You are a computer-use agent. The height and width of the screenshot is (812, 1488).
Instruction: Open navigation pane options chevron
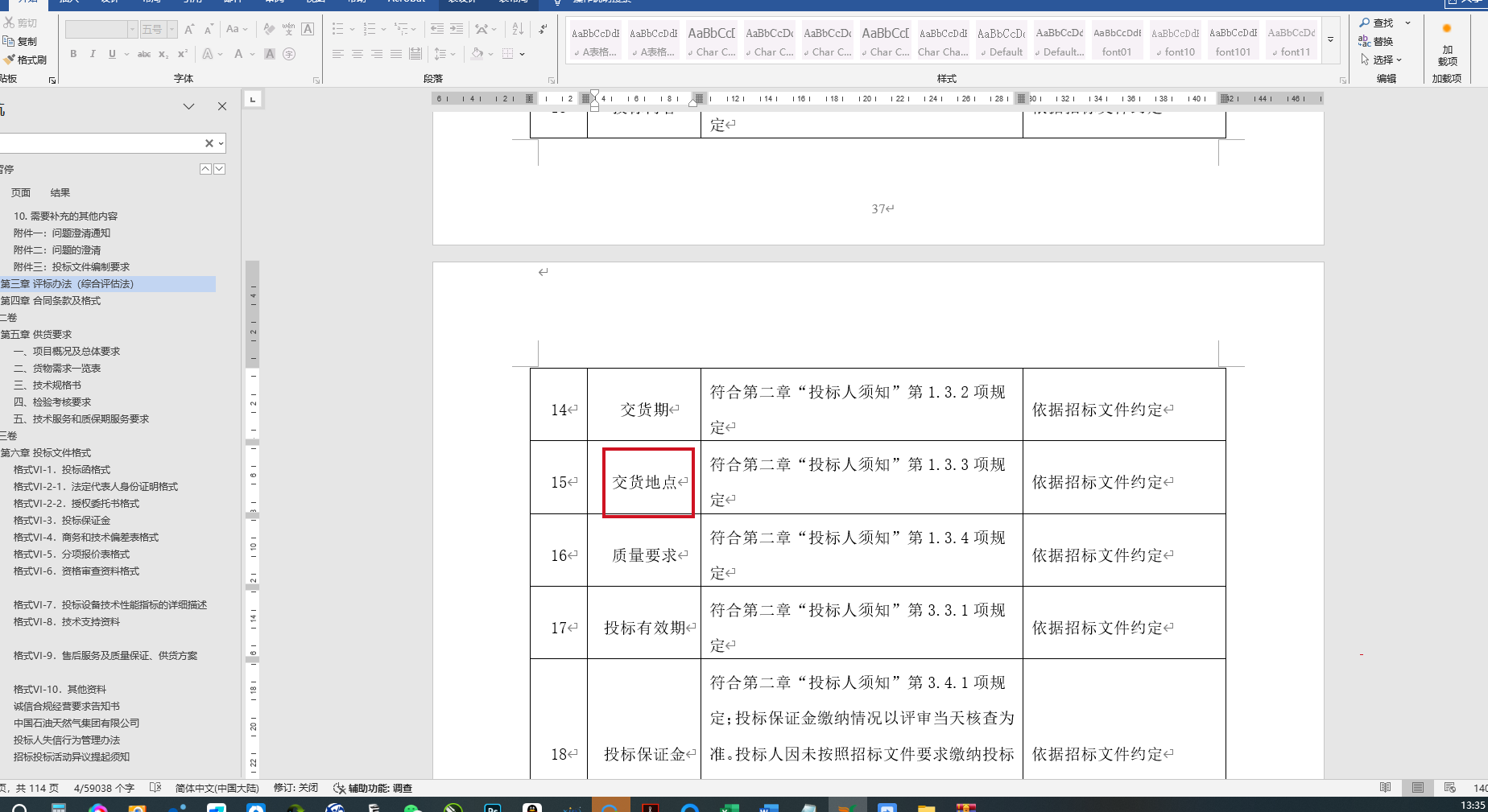pos(188,106)
